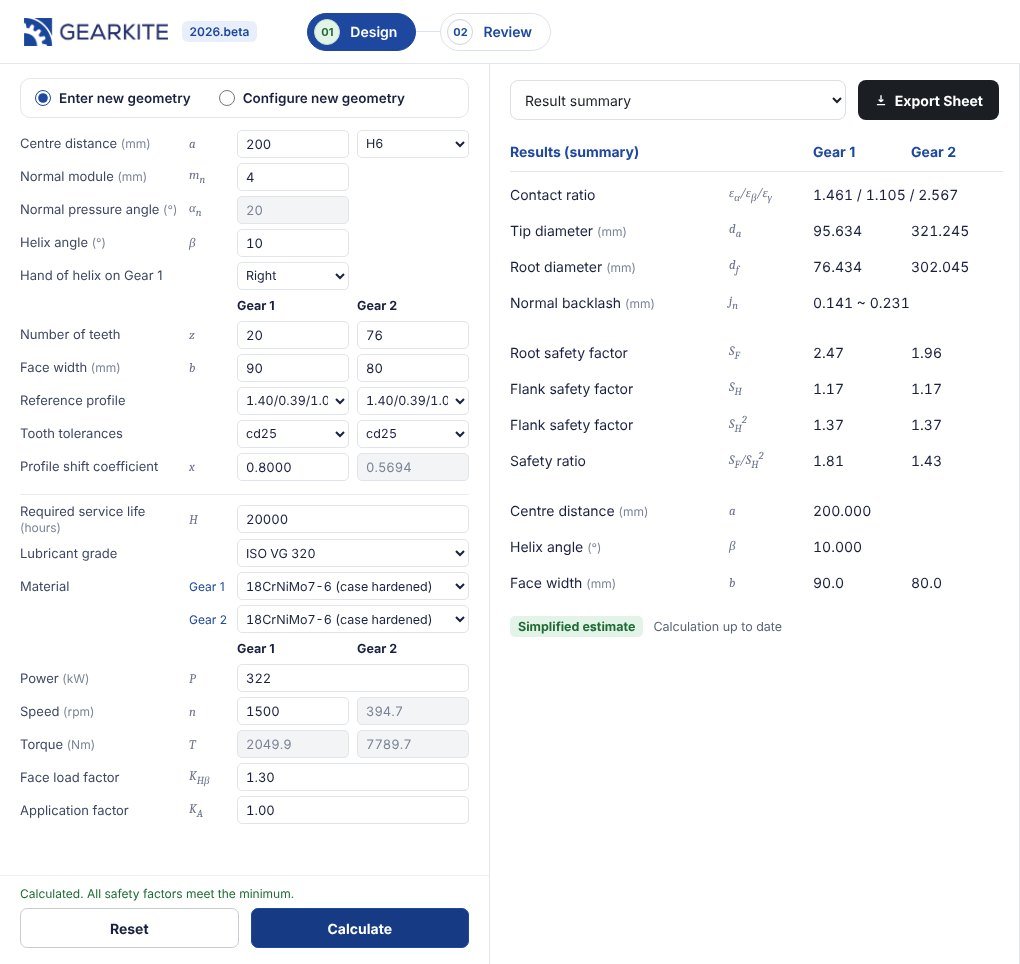Click the disabled Gear 1 torque field

coord(293,744)
